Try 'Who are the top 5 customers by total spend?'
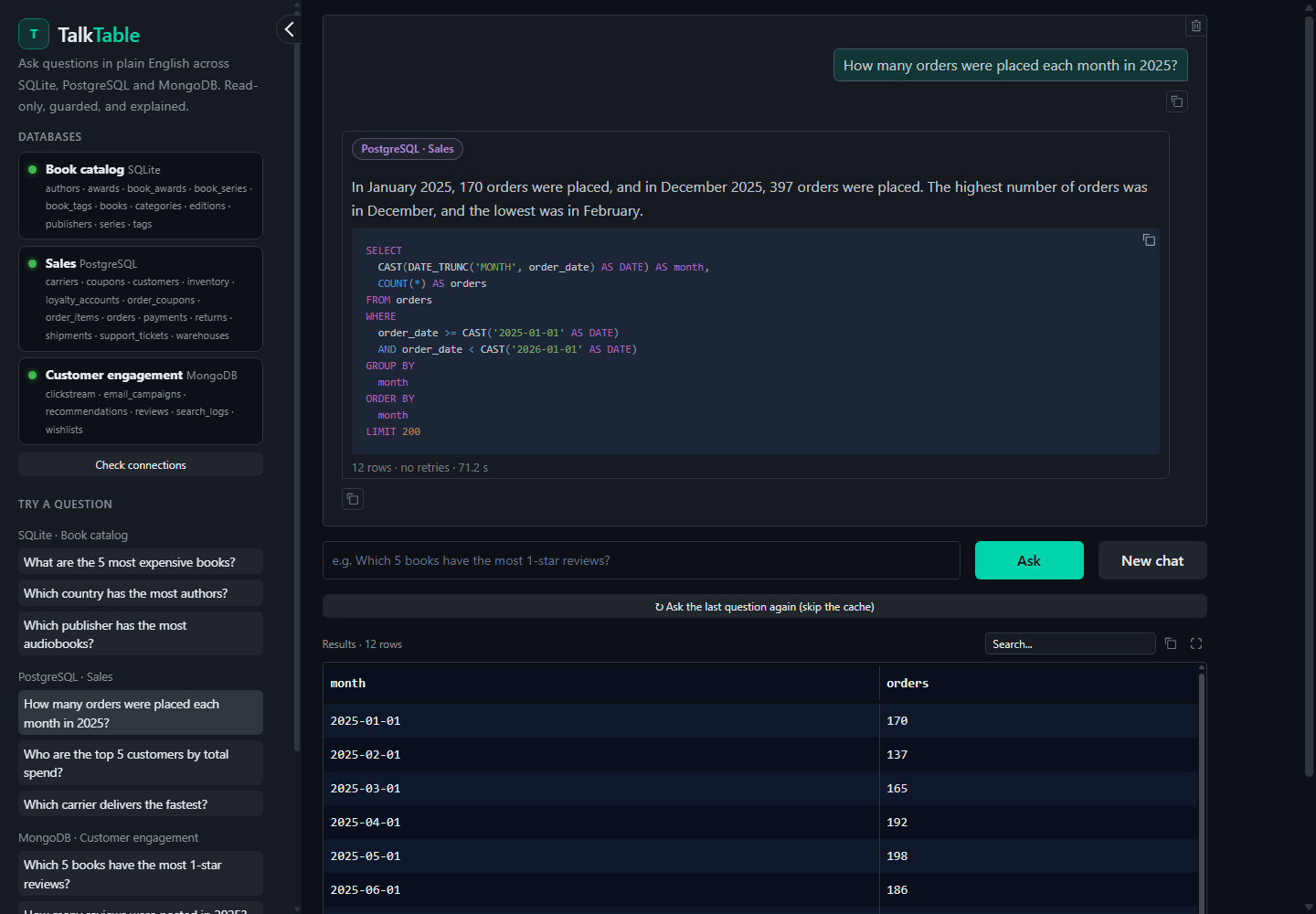 click(x=141, y=763)
